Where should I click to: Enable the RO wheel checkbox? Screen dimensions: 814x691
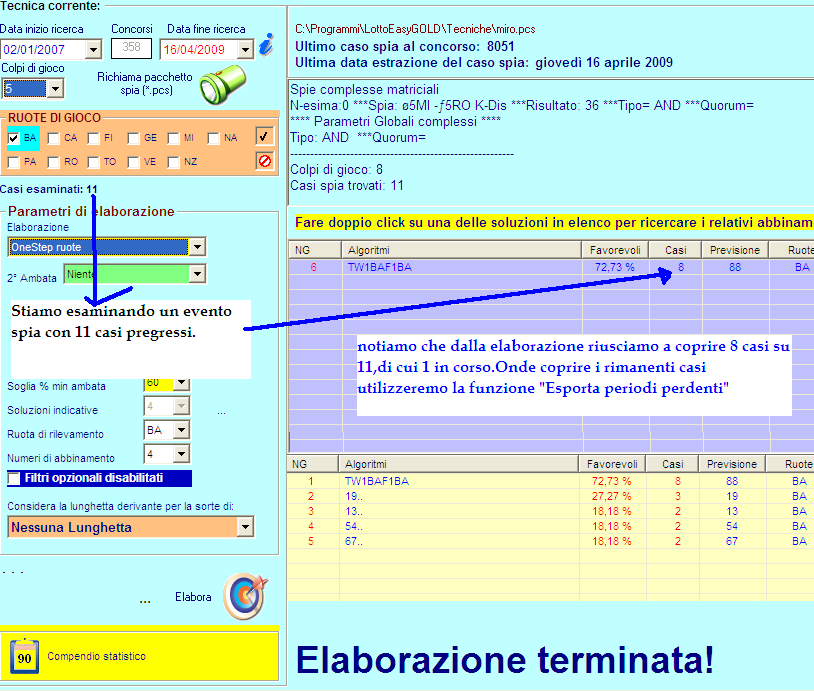tap(54, 162)
